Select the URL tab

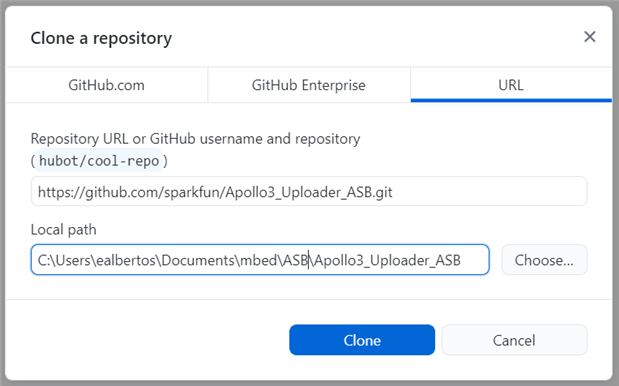pyautogui.click(x=511, y=85)
